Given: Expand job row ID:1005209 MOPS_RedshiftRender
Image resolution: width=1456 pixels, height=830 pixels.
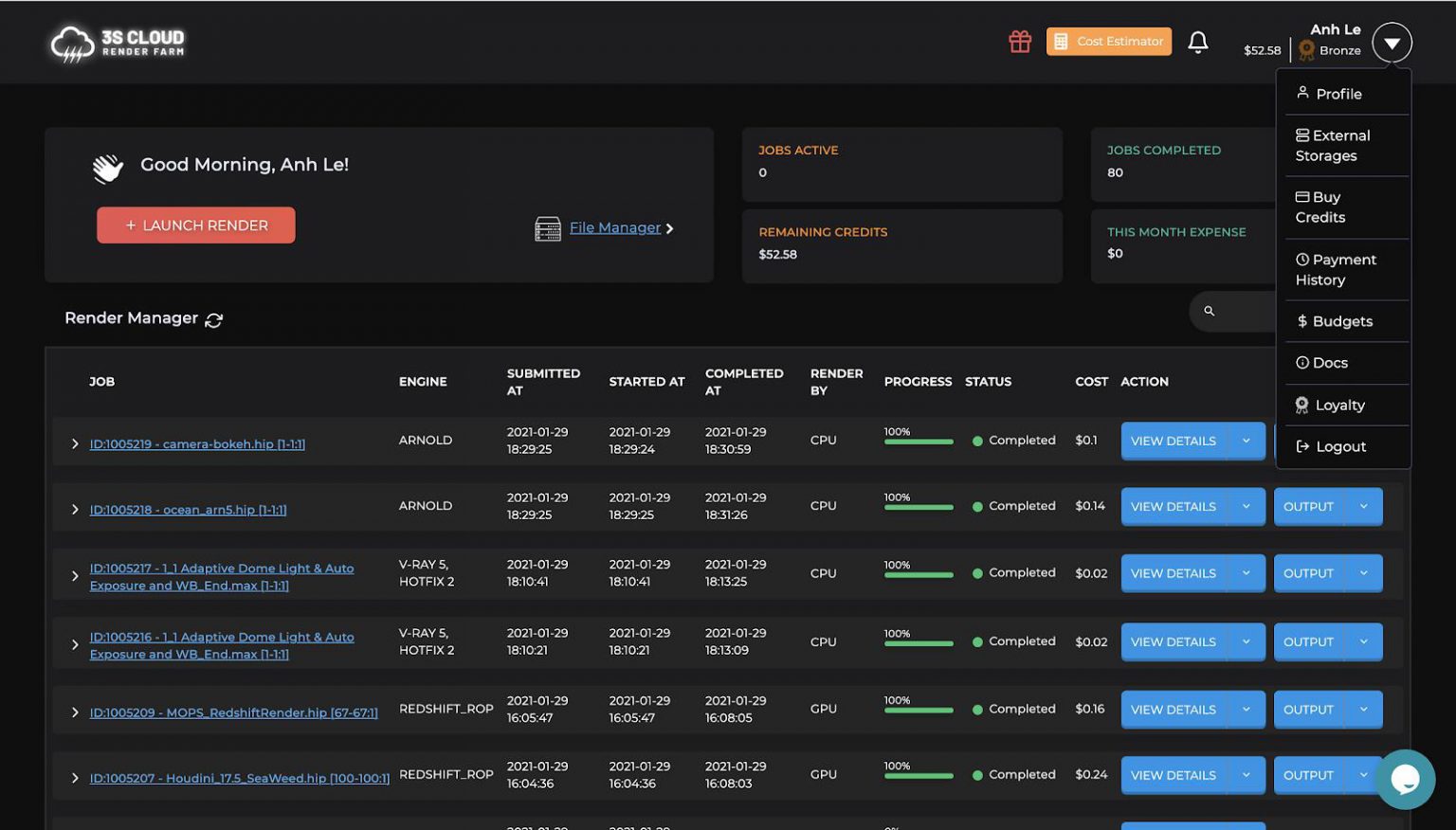Looking at the screenshot, I should 75,713.
